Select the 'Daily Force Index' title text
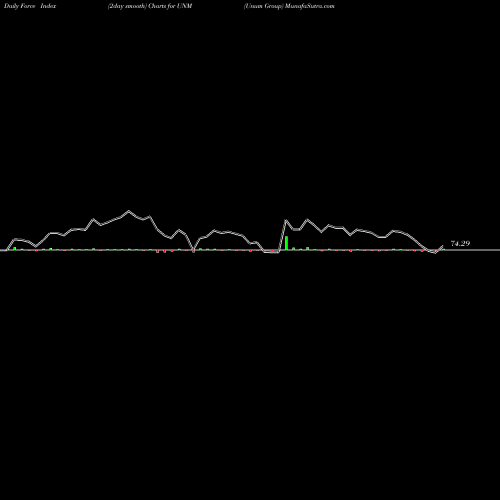This screenshot has width=500, height=500. 30,6
